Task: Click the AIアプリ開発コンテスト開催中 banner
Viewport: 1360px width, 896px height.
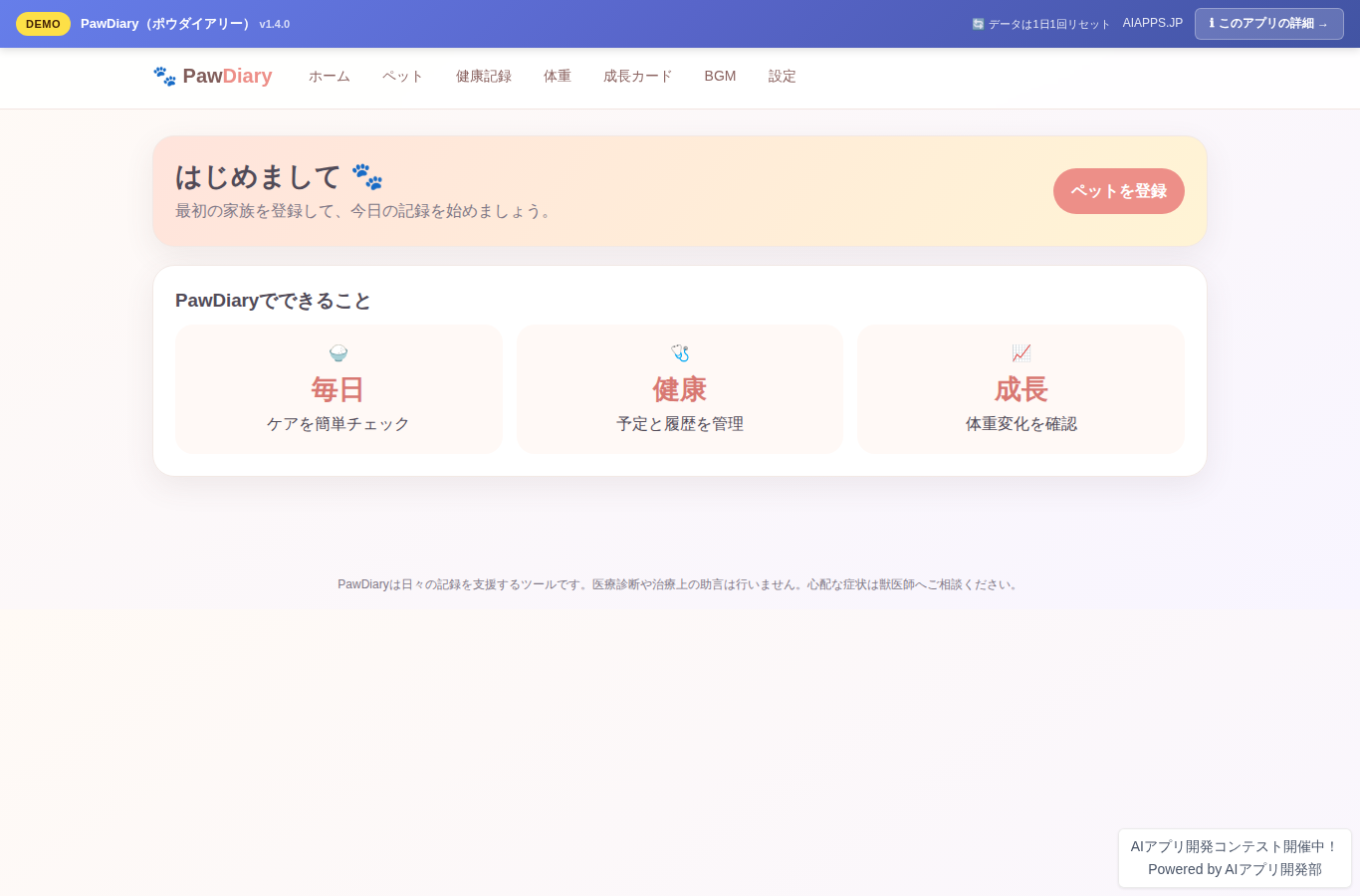Action: (x=1235, y=846)
